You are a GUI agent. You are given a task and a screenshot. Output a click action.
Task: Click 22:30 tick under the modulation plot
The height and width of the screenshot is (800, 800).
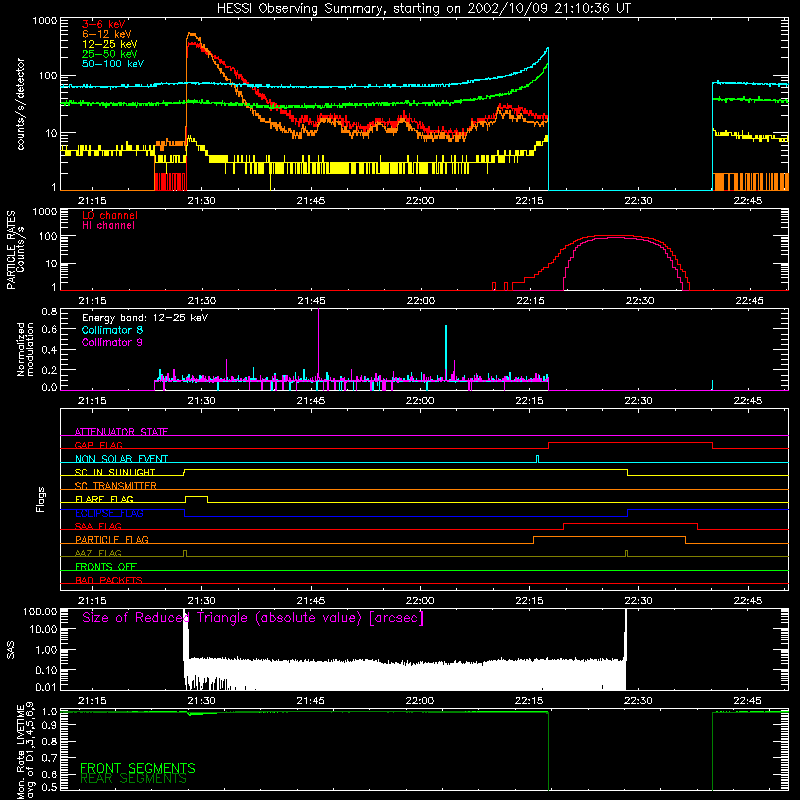coord(638,401)
